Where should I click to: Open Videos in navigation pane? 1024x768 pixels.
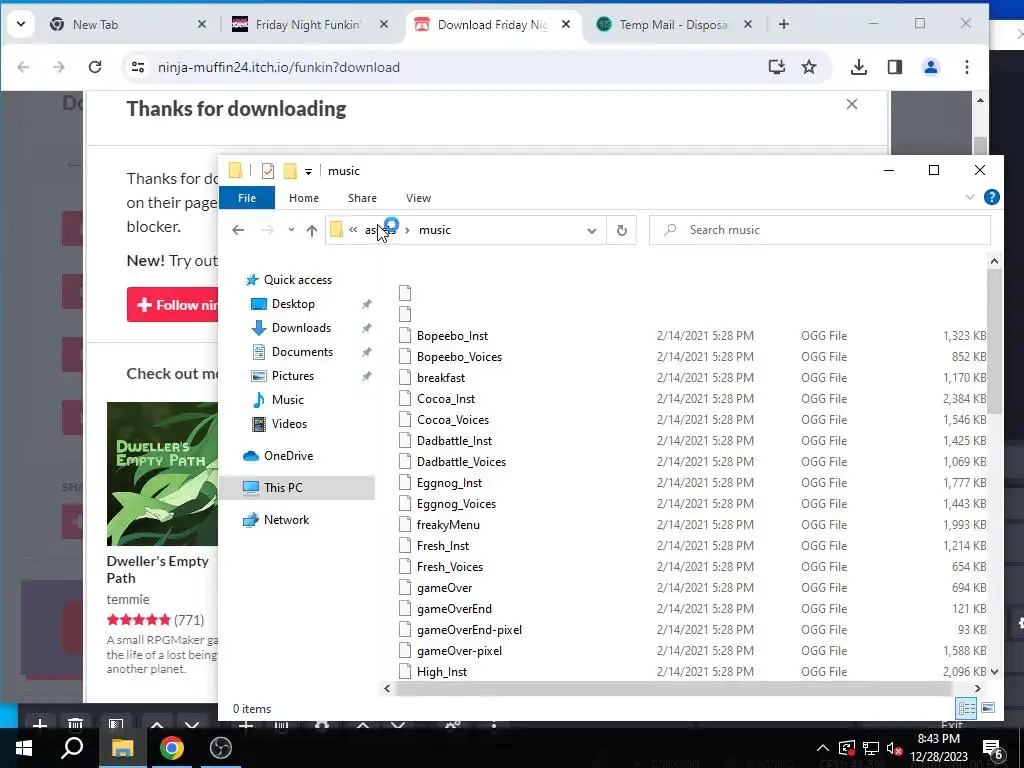(x=289, y=424)
